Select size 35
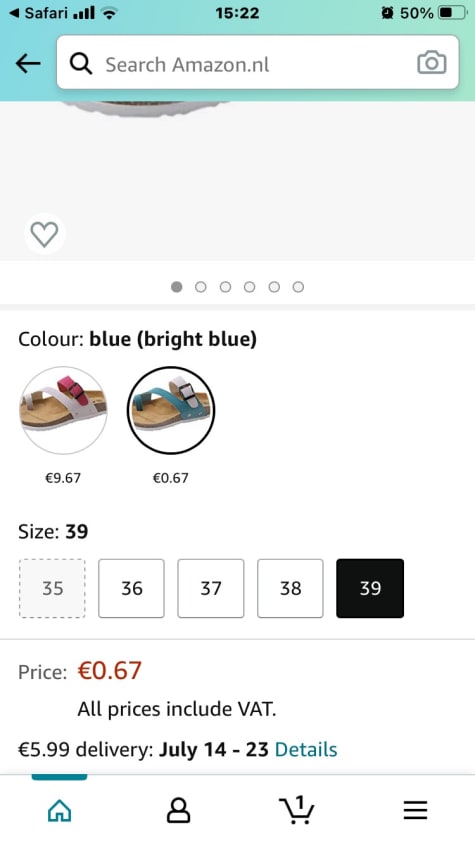475x845 pixels. coord(52,588)
